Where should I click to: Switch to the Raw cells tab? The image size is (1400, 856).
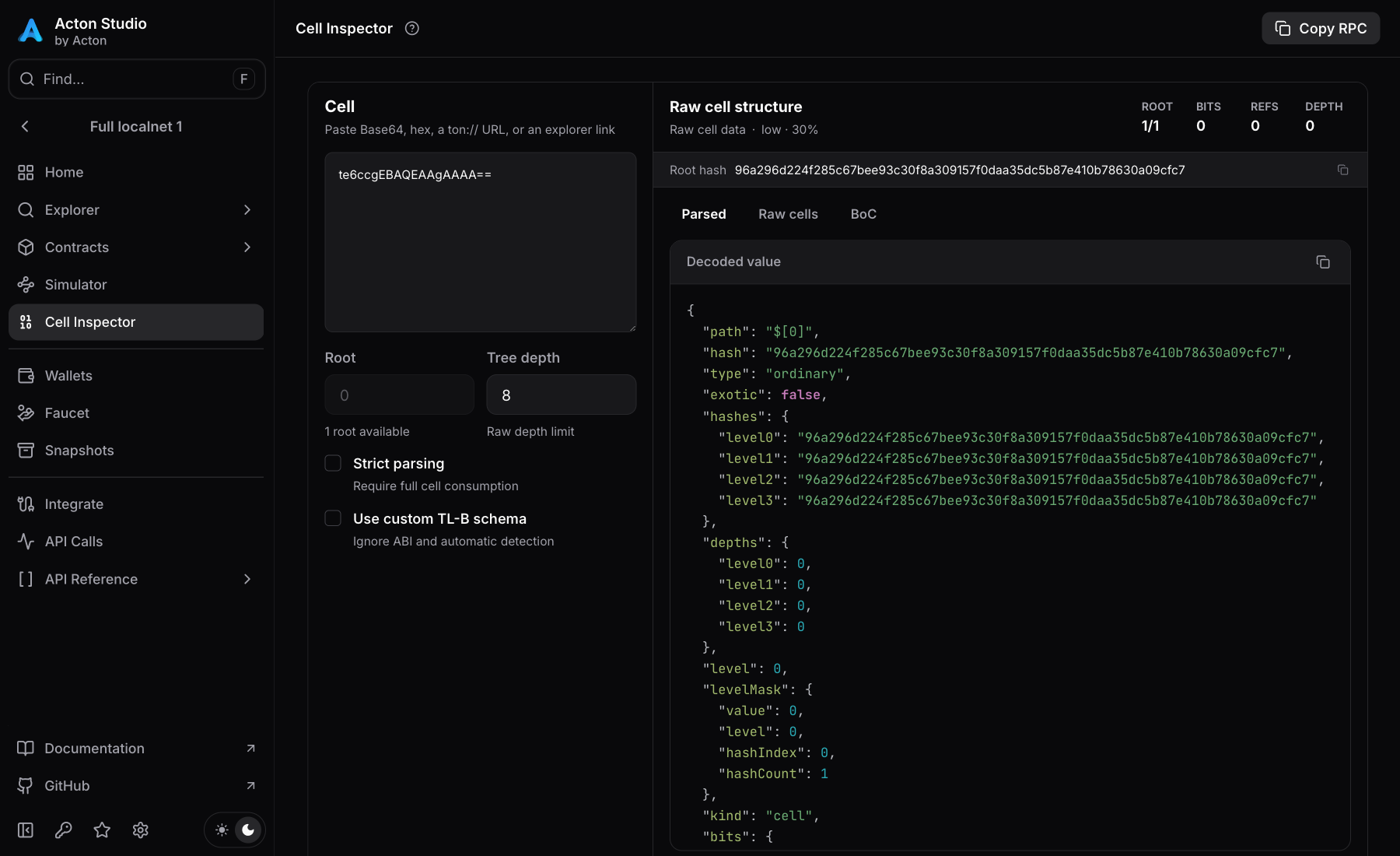tap(788, 214)
